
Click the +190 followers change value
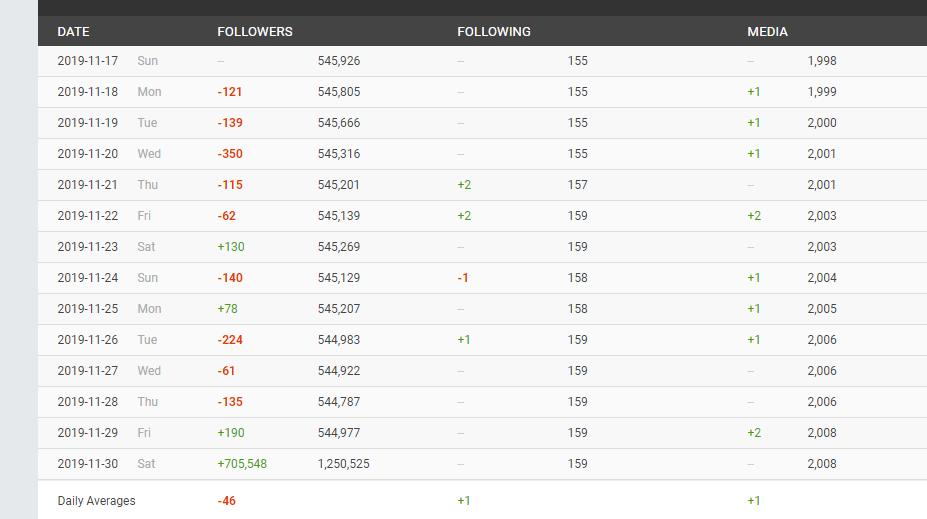(231, 433)
